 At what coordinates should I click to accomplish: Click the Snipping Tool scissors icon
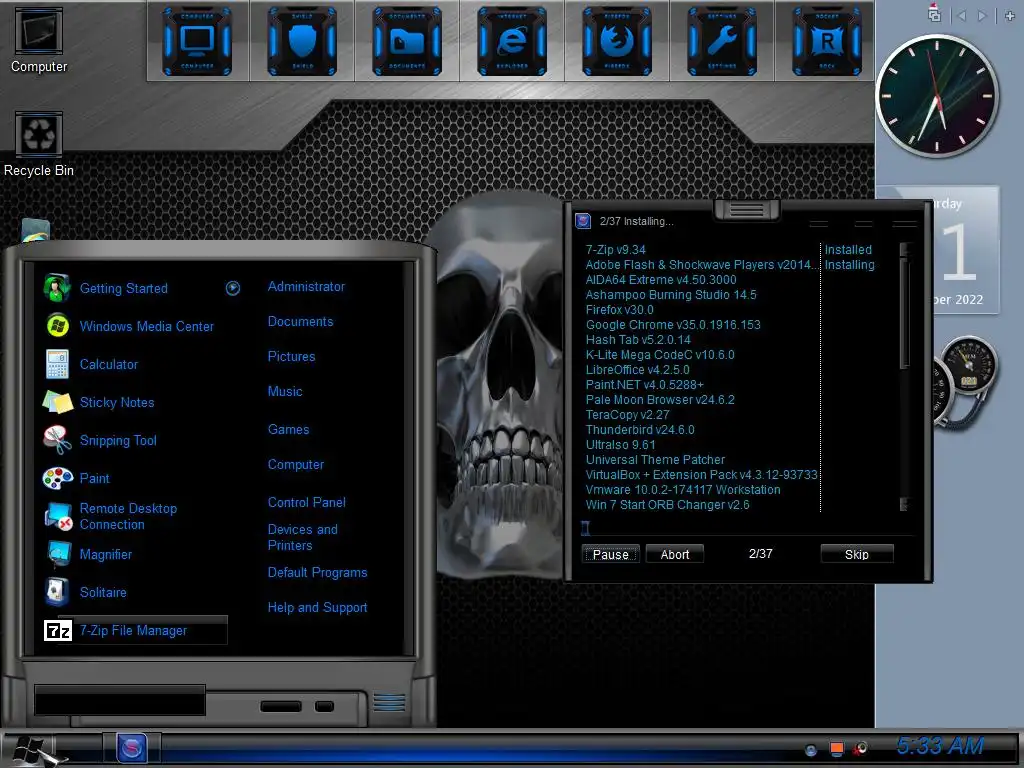point(57,440)
